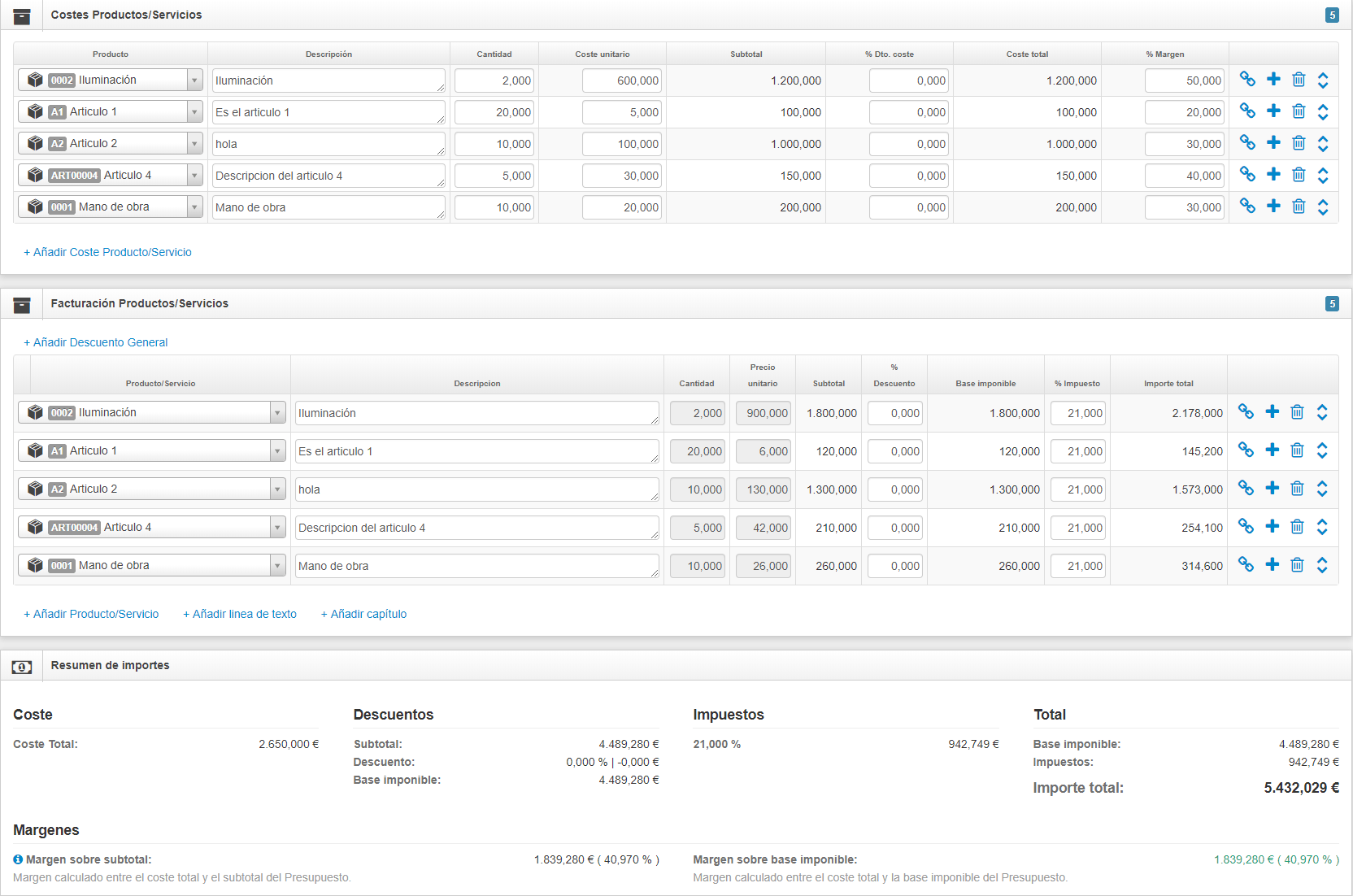The image size is (1353, 896).
Task: Click the count badge in Costes panel header
Action: point(1332,15)
